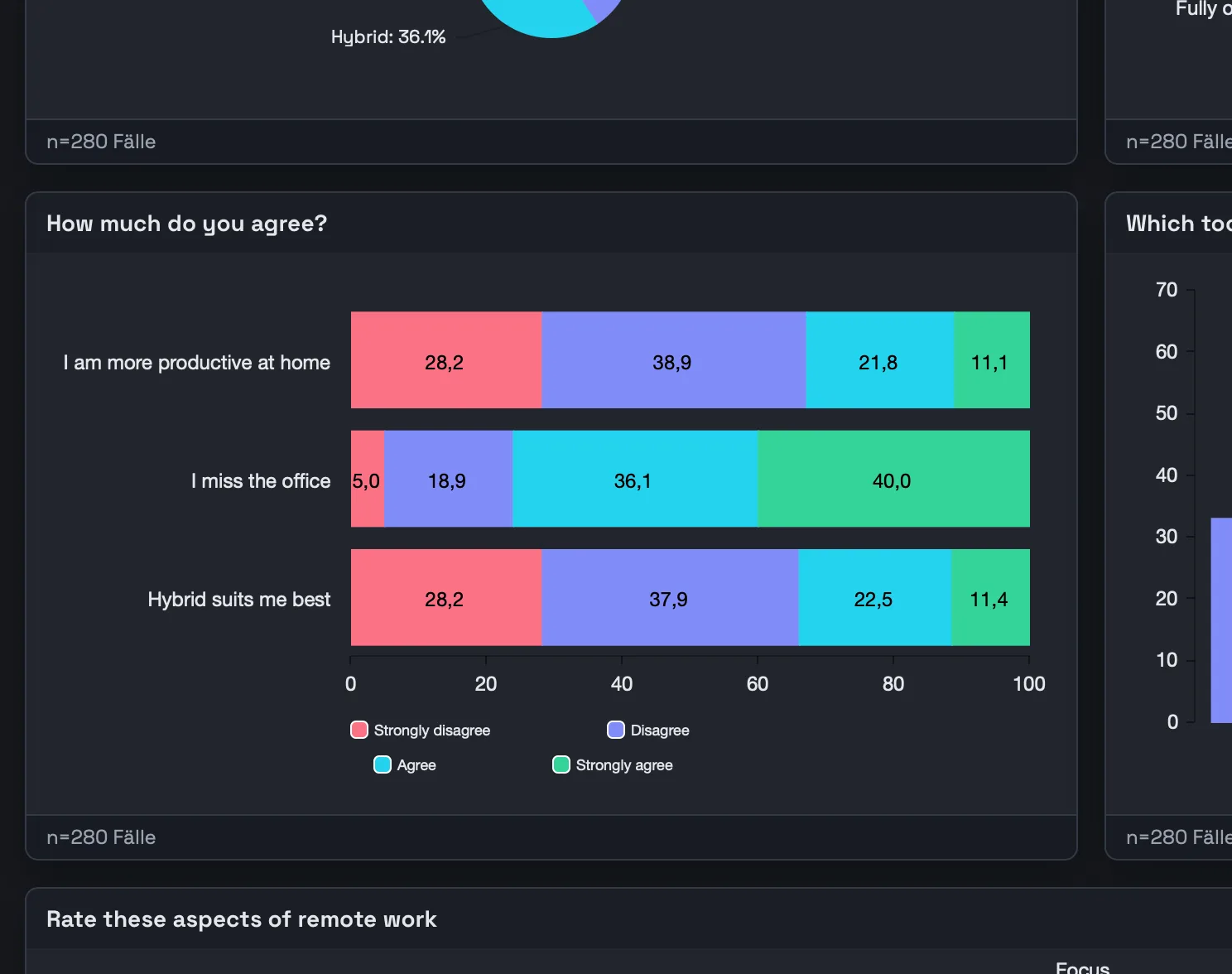Click the "I am more productive at home" label

coord(197,363)
